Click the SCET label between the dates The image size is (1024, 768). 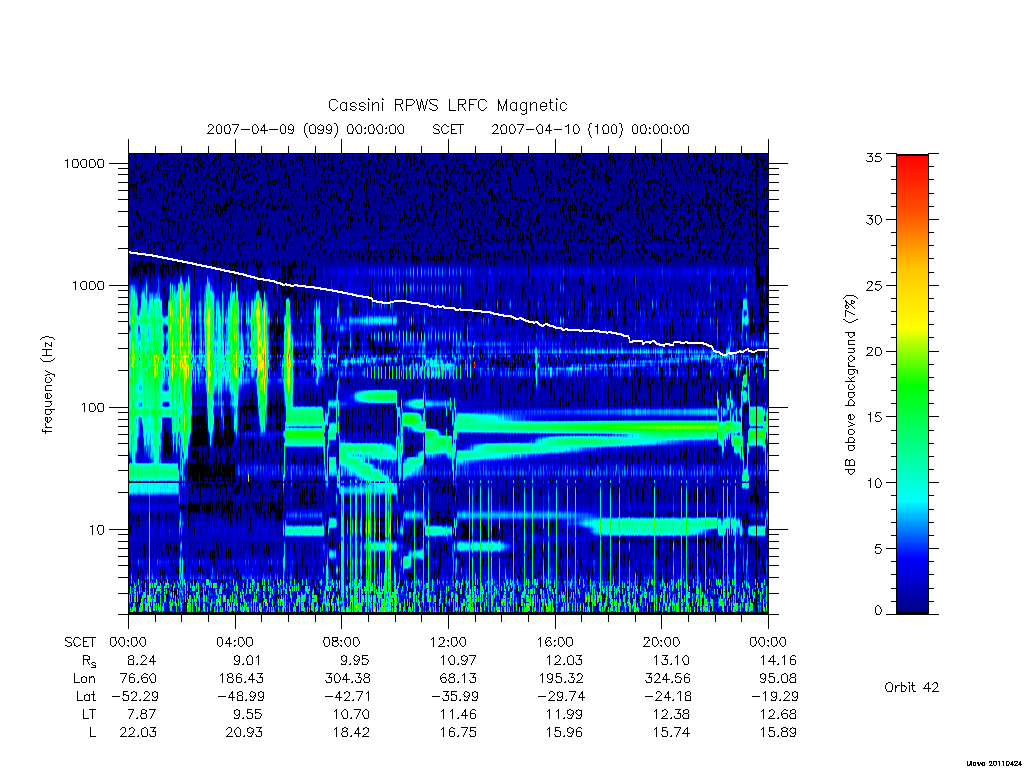[x=448, y=129]
